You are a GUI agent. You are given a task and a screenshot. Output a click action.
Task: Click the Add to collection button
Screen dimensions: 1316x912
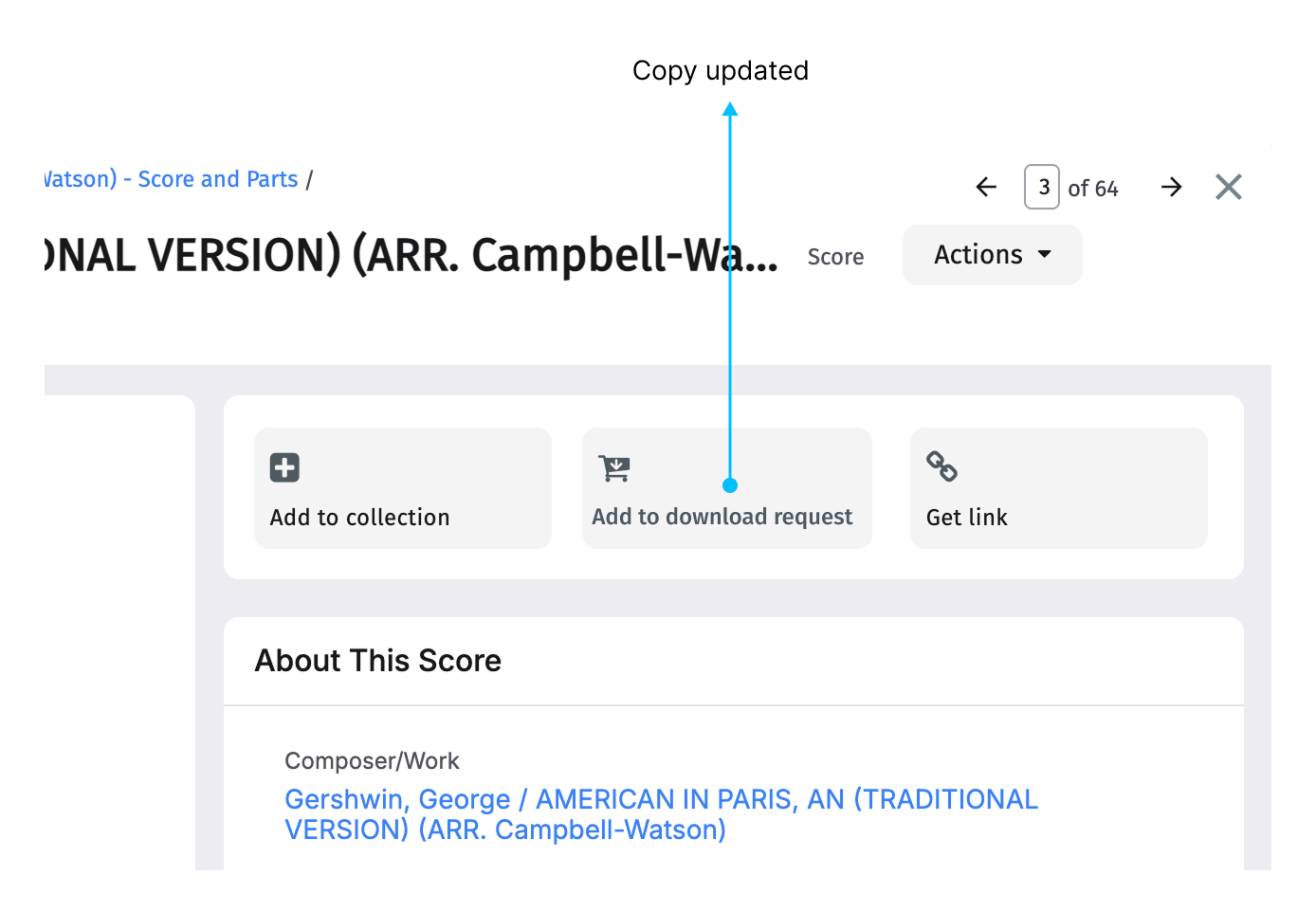point(403,488)
